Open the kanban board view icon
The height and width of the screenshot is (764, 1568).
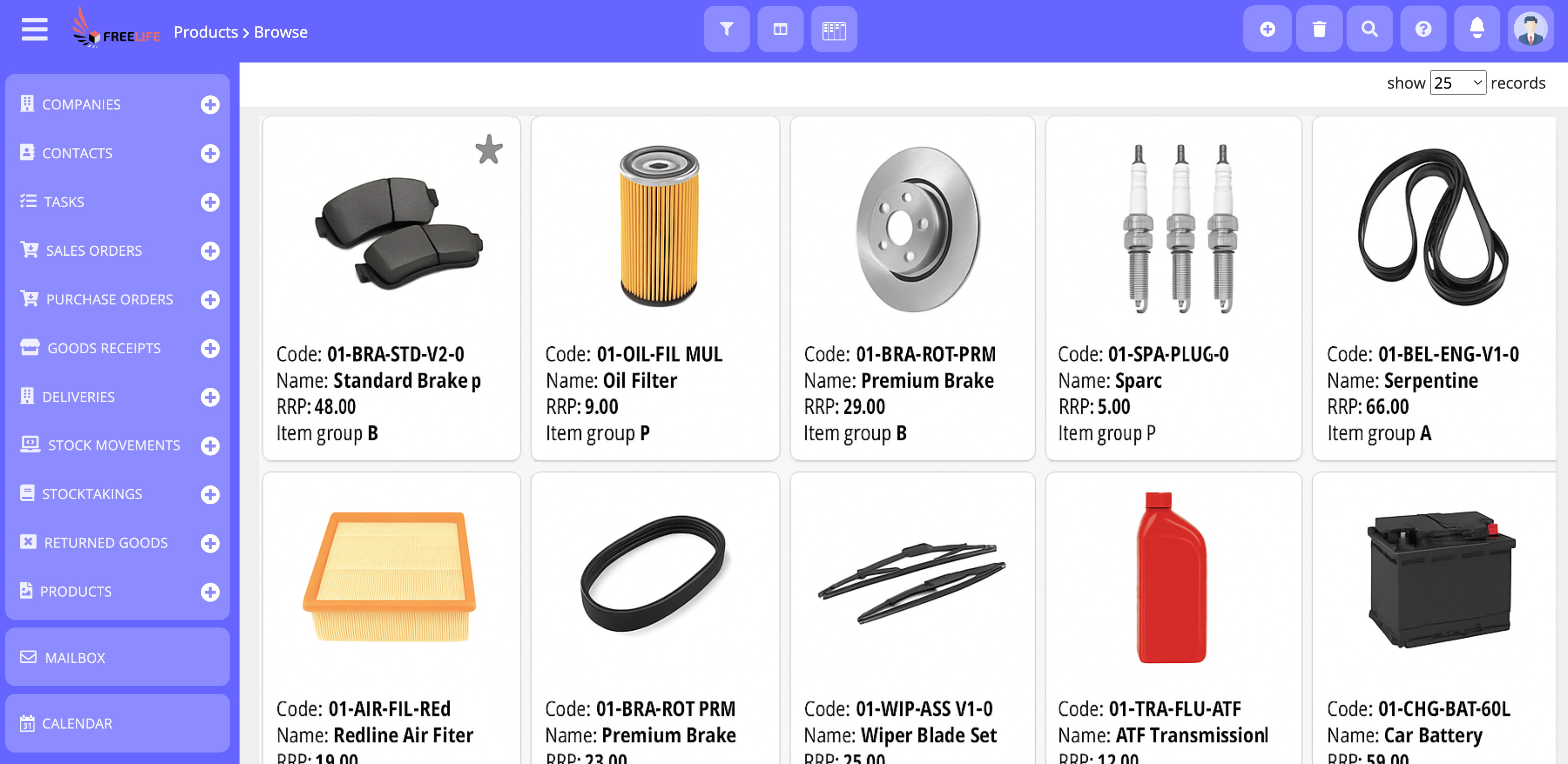tap(833, 29)
